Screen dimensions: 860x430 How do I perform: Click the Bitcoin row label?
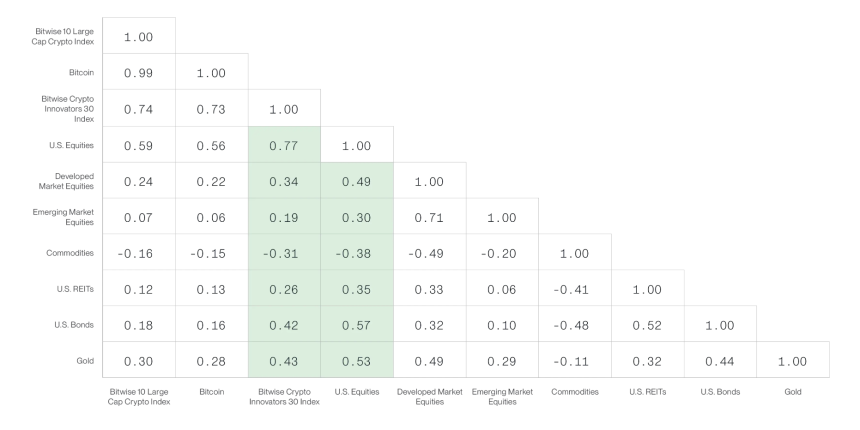pyautogui.click(x=81, y=72)
